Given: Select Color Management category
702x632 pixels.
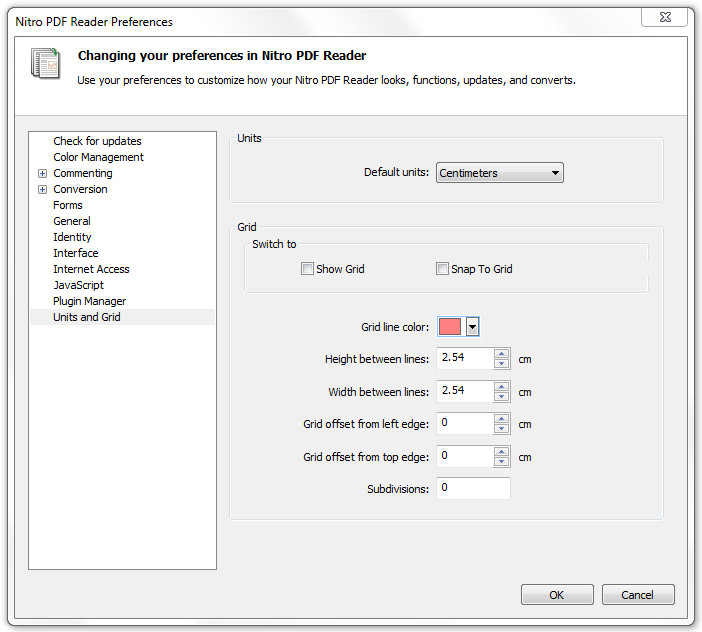Looking at the screenshot, I should coord(98,157).
